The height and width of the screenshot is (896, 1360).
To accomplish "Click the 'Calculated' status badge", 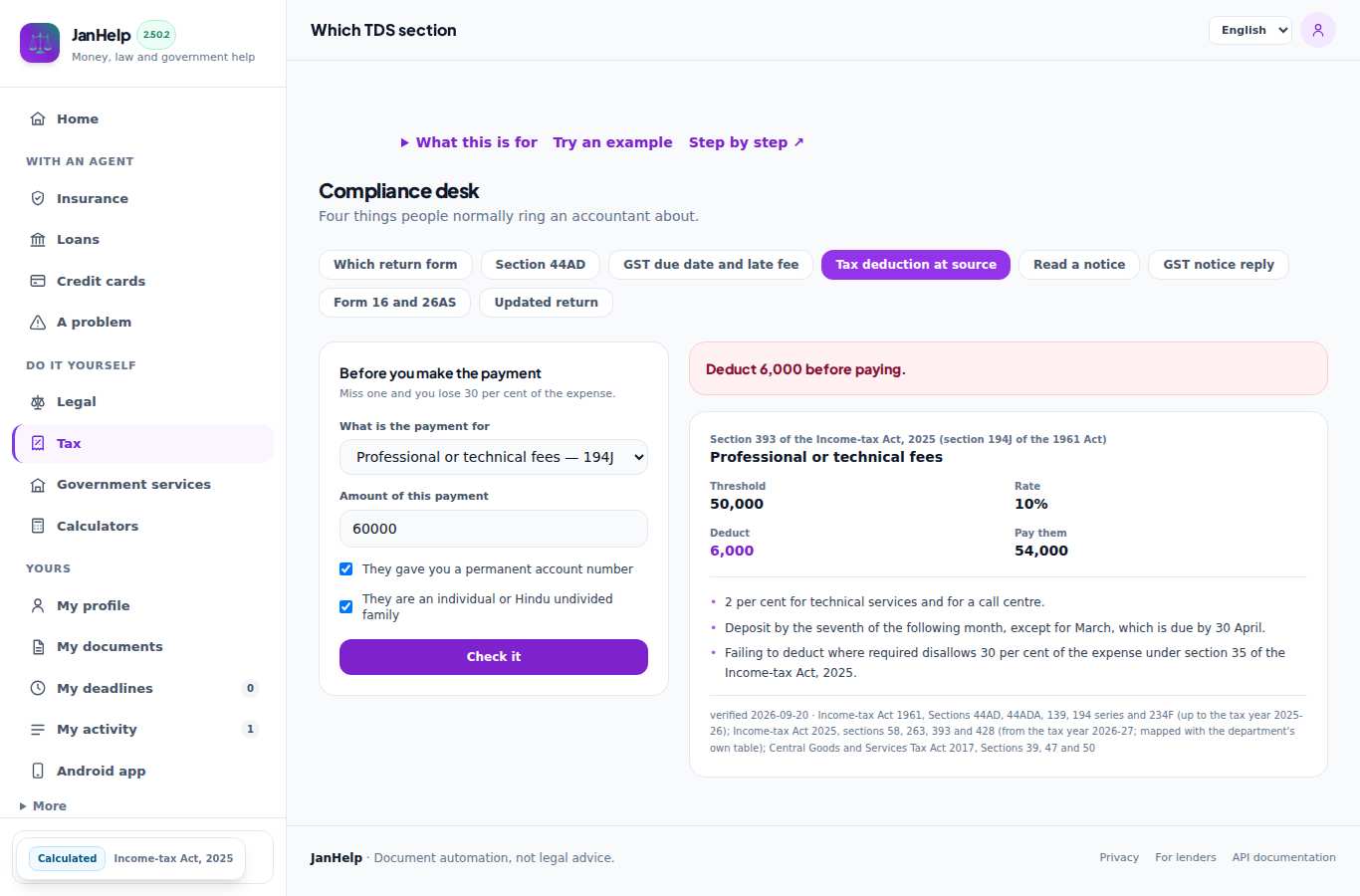I will pyautogui.click(x=68, y=858).
